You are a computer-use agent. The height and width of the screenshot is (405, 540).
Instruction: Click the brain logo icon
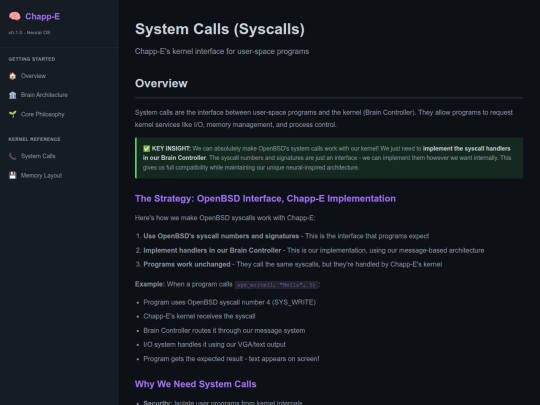click(x=14, y=16)
